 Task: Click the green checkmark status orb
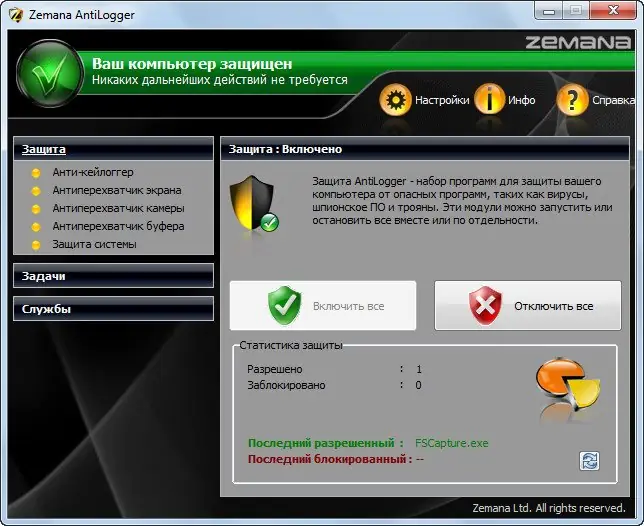click(x=50, y=74)
